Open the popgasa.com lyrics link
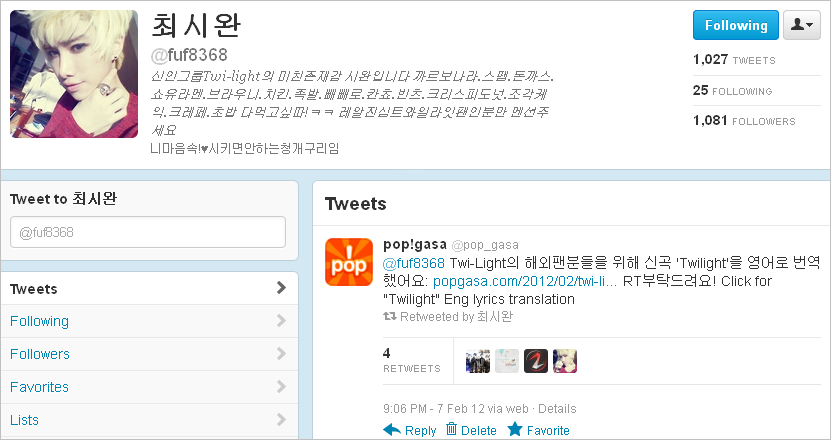Screen dimensions: 831x440 (x=525, y=281)
